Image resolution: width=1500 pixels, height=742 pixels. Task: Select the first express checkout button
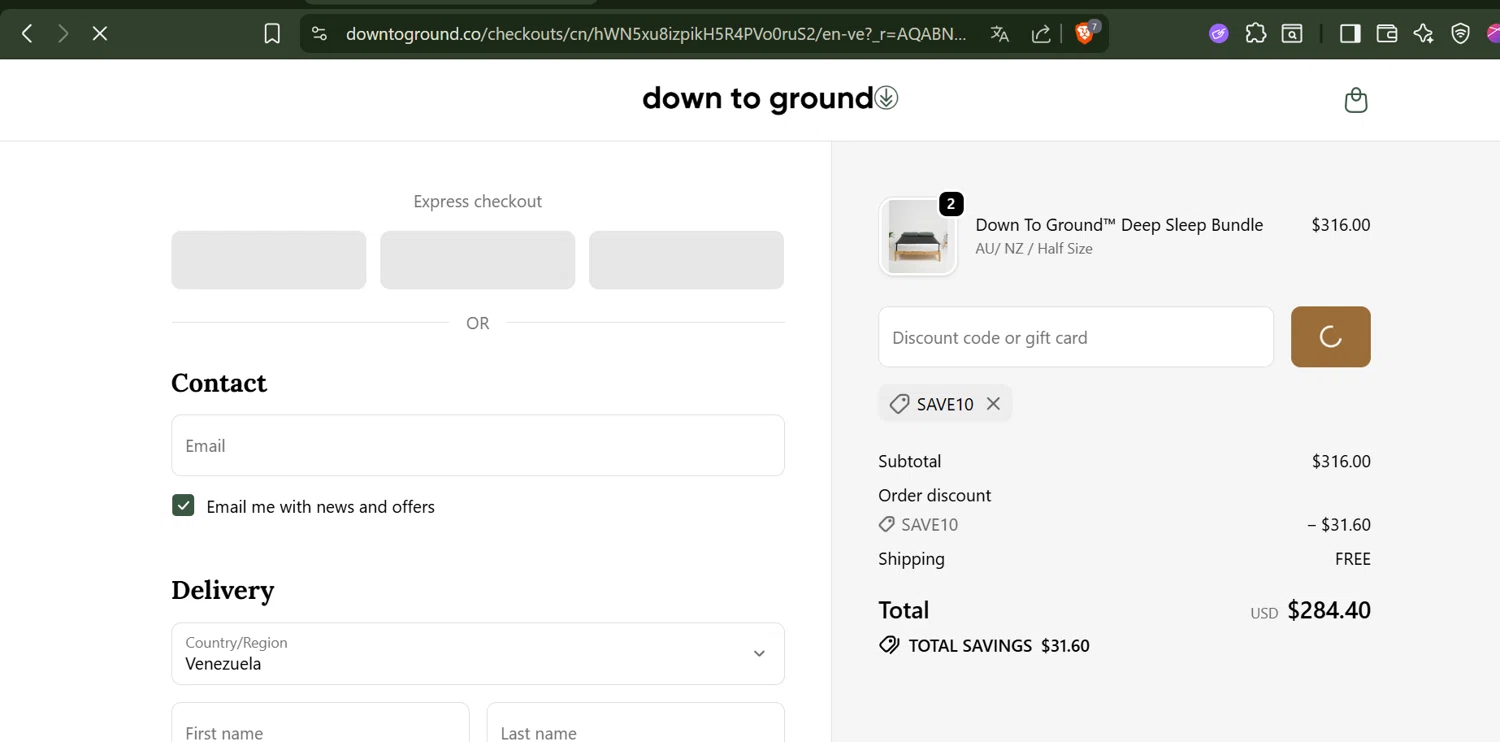coord(269,260)
